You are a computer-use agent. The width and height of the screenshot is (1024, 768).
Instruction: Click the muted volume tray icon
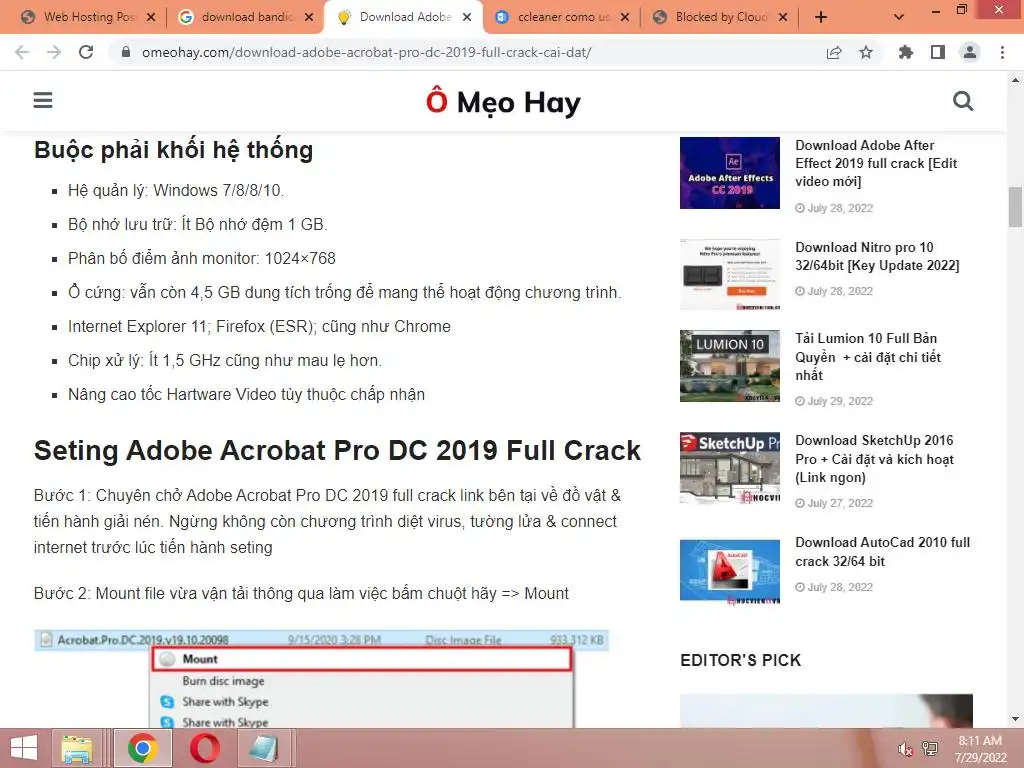pyautogui.click(x=905, y=749)
